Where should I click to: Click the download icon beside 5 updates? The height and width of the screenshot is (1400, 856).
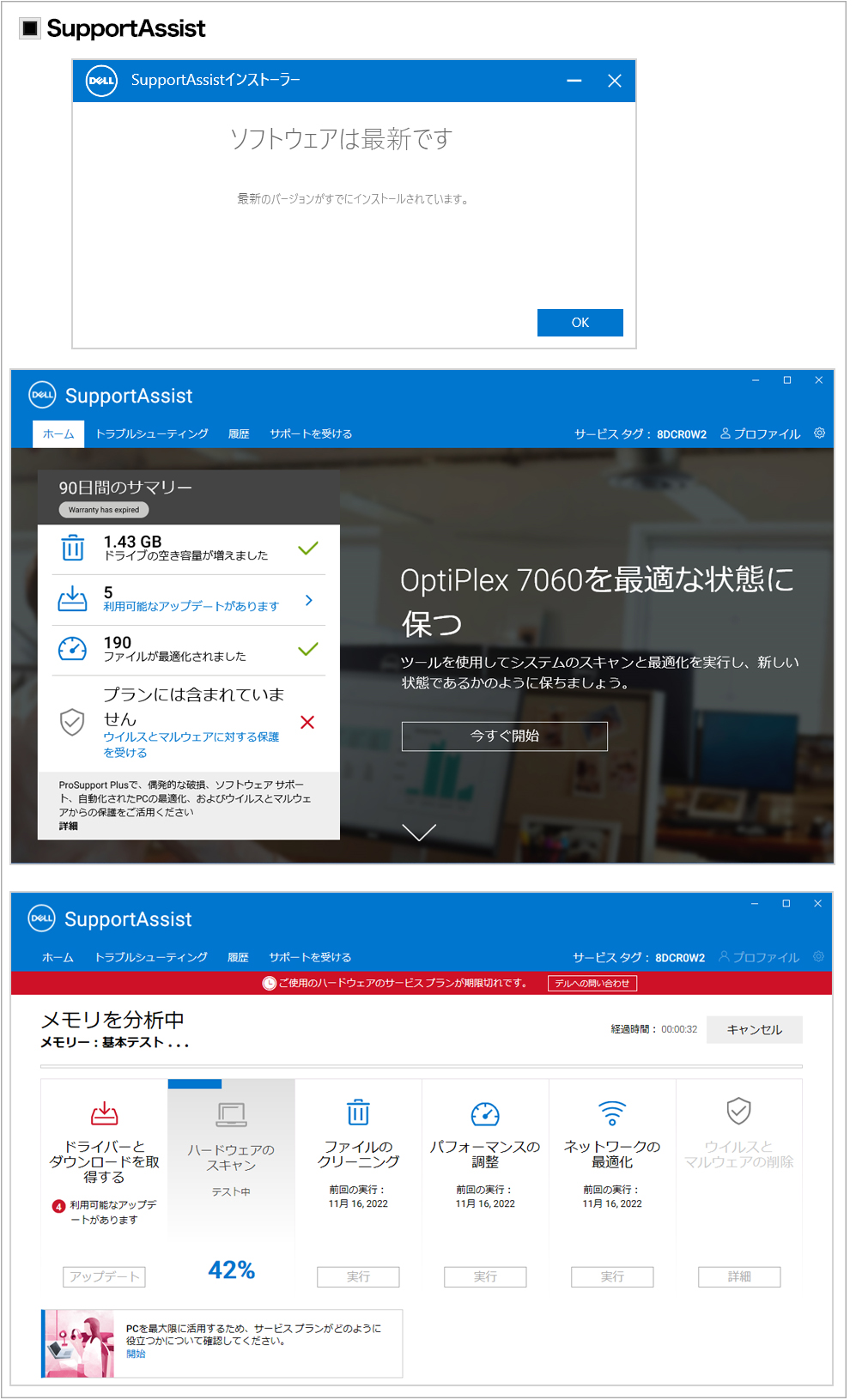tap(72, 599)
